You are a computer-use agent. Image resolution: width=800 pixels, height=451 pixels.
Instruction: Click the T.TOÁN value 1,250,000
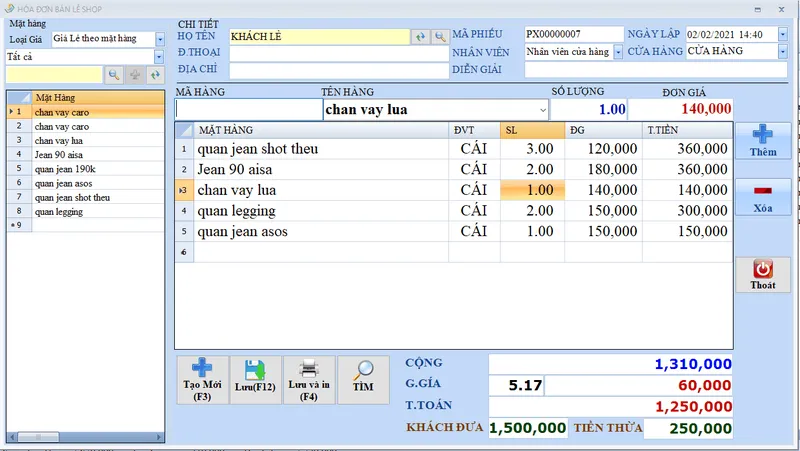[x=611, y=407]
